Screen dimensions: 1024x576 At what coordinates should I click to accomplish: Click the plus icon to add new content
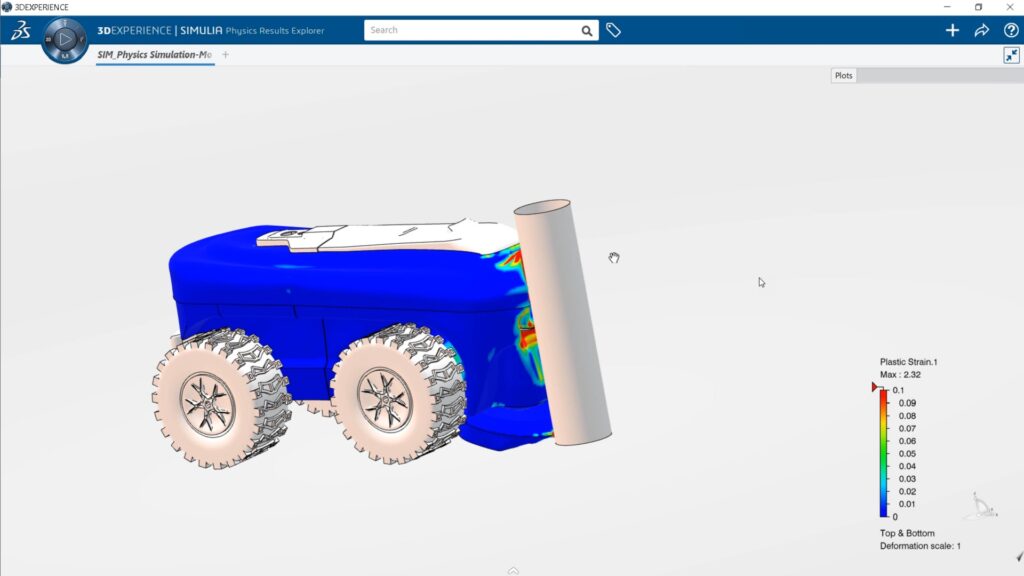[x=953, y=30]
